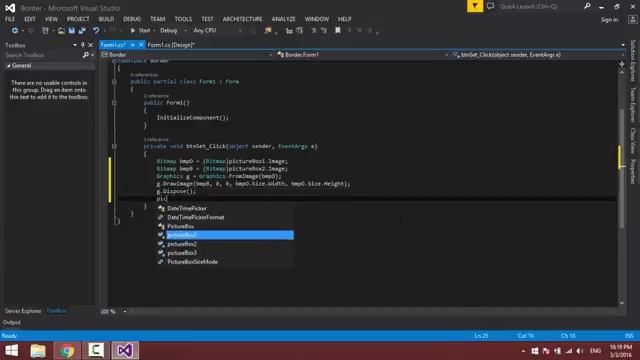Open the Toolbox window position dropdown arrow
Image resolution: width=640 pixels, height=360 pixels.
tap(75, 45)
